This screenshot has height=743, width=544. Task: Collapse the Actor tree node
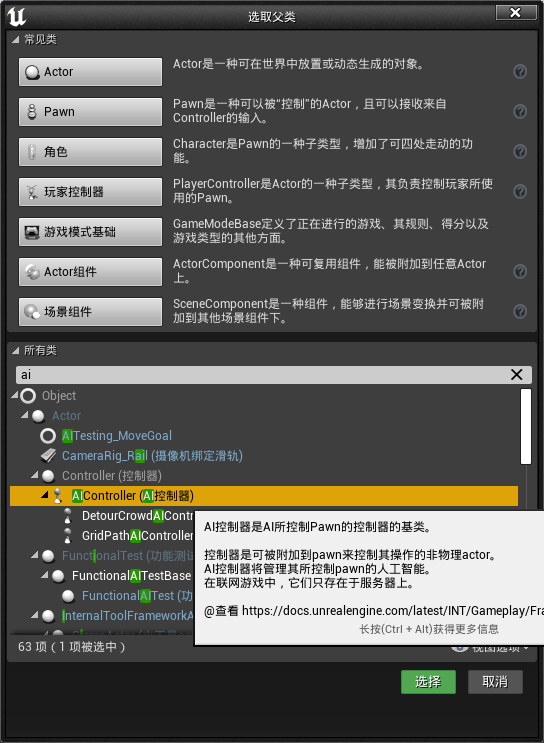[25, 415]
